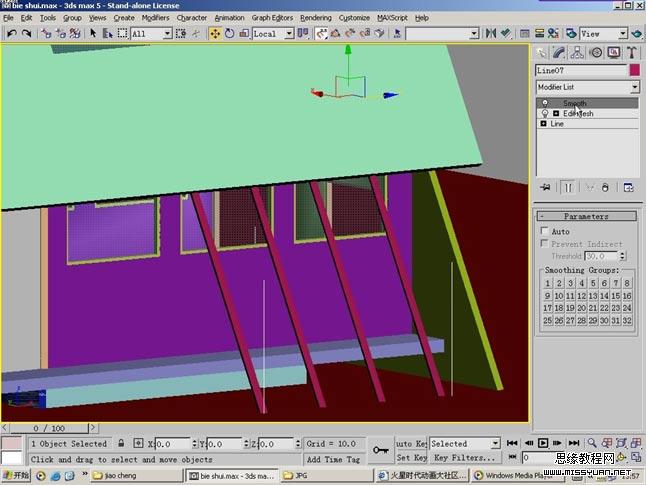This screenshot has width=646, height=485.
Task: Collapse the Parameters rollout
Action: [x=586, y=216]
